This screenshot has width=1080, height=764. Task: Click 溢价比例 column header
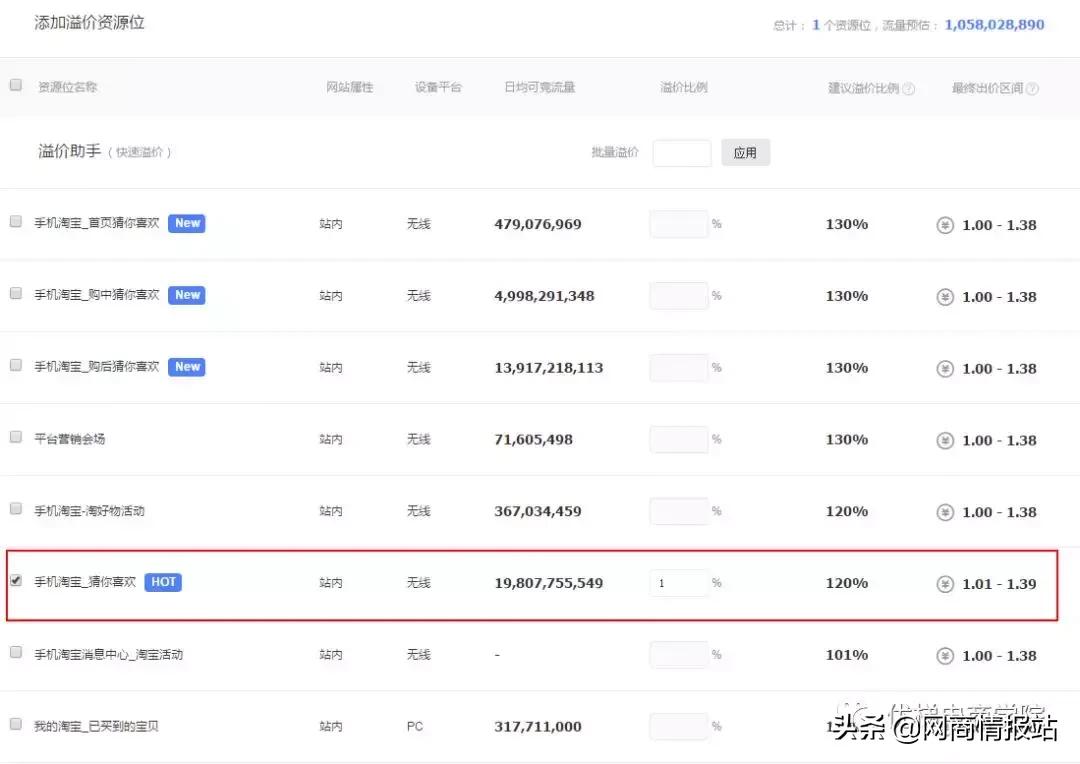(x=683, y=88)
